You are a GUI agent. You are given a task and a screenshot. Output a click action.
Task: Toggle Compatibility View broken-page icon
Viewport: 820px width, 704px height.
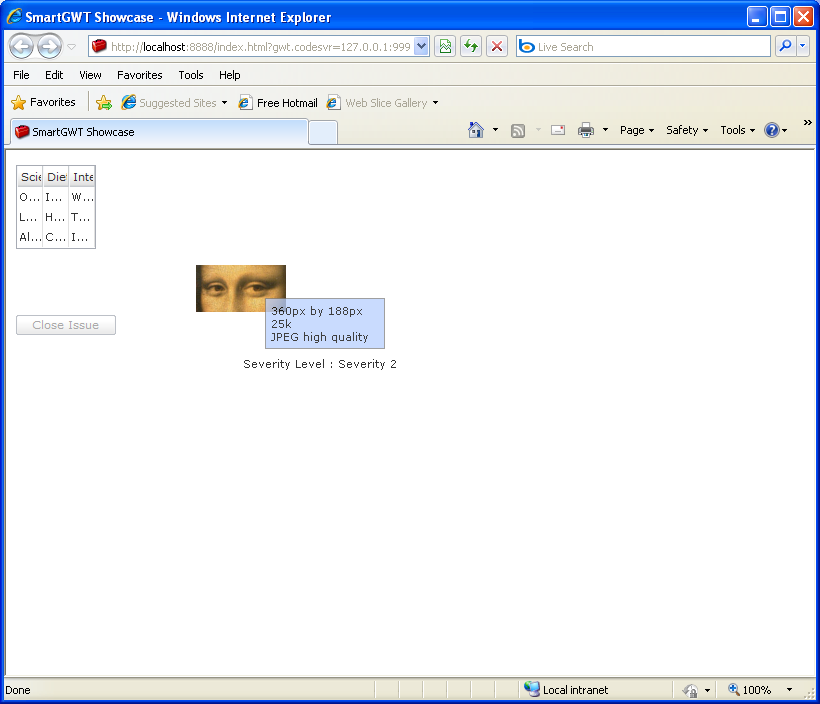[445, 47]
